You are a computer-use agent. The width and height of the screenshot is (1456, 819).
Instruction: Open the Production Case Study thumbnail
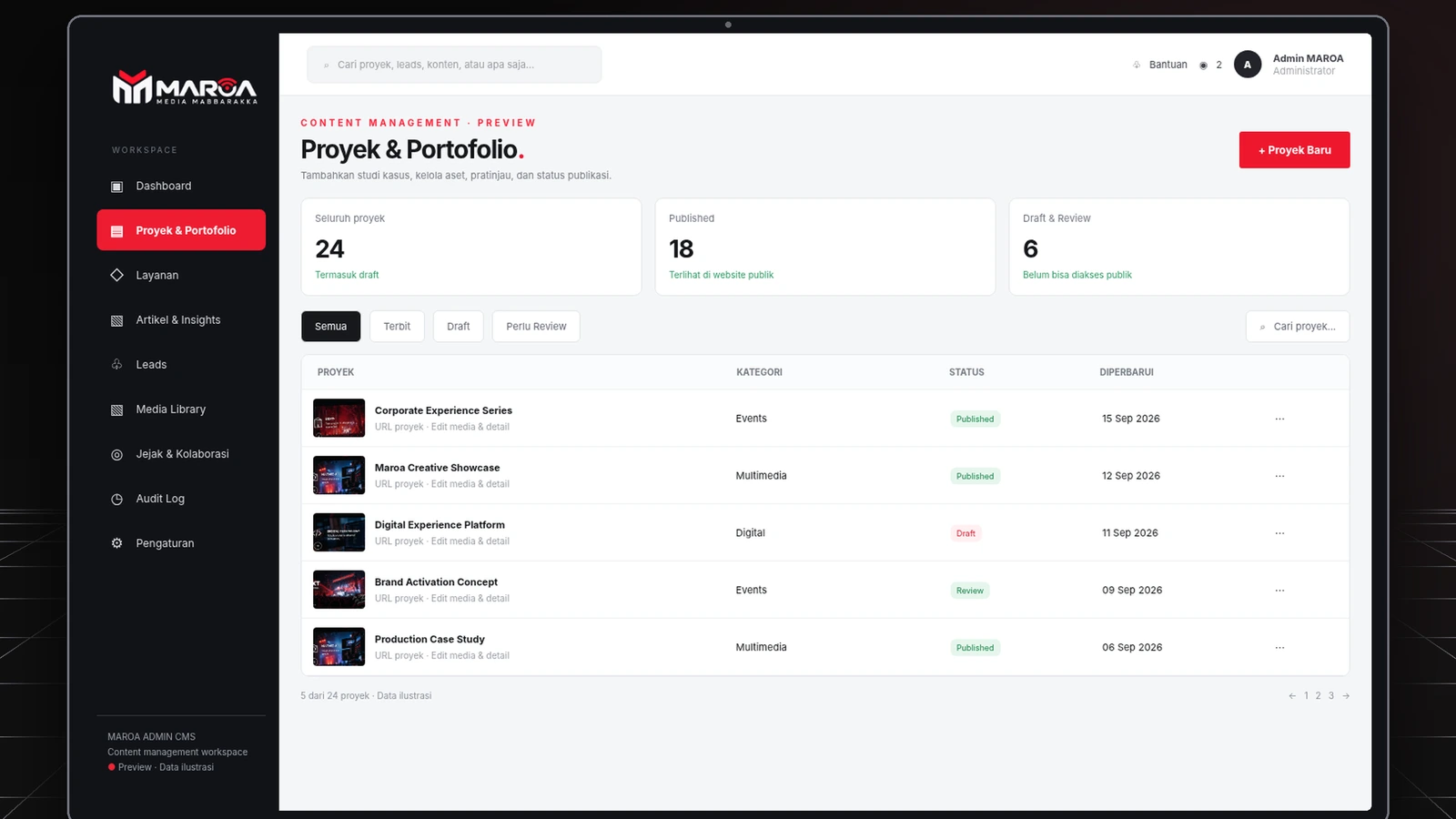(339, 648)
